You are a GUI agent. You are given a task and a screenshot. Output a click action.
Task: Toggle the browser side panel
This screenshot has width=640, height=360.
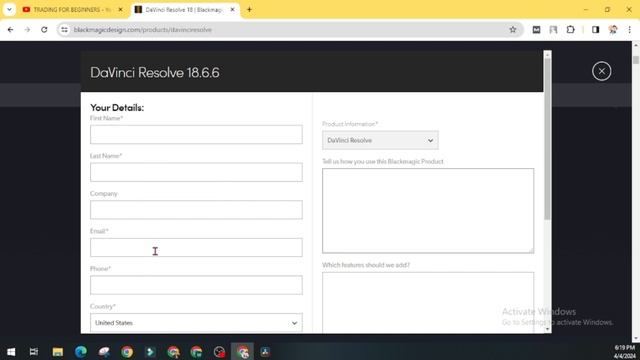[x=596, y=29]
